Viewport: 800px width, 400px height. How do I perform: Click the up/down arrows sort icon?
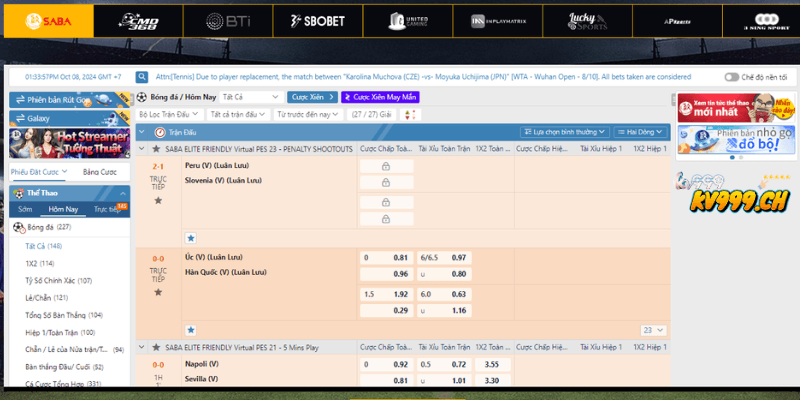(x=410, y=115)
